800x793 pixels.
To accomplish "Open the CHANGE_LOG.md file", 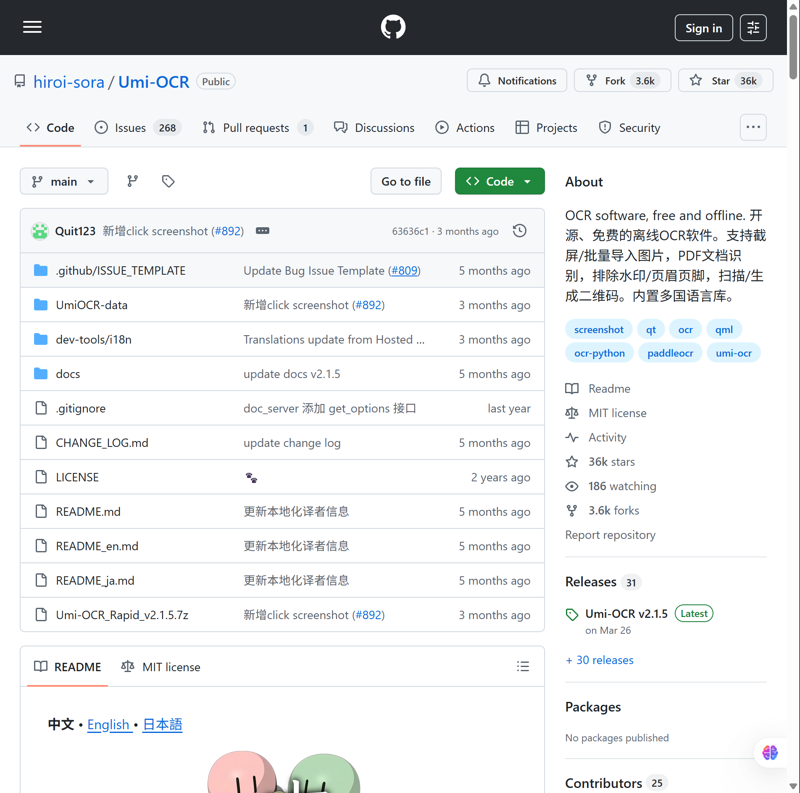I will point(102,443).
